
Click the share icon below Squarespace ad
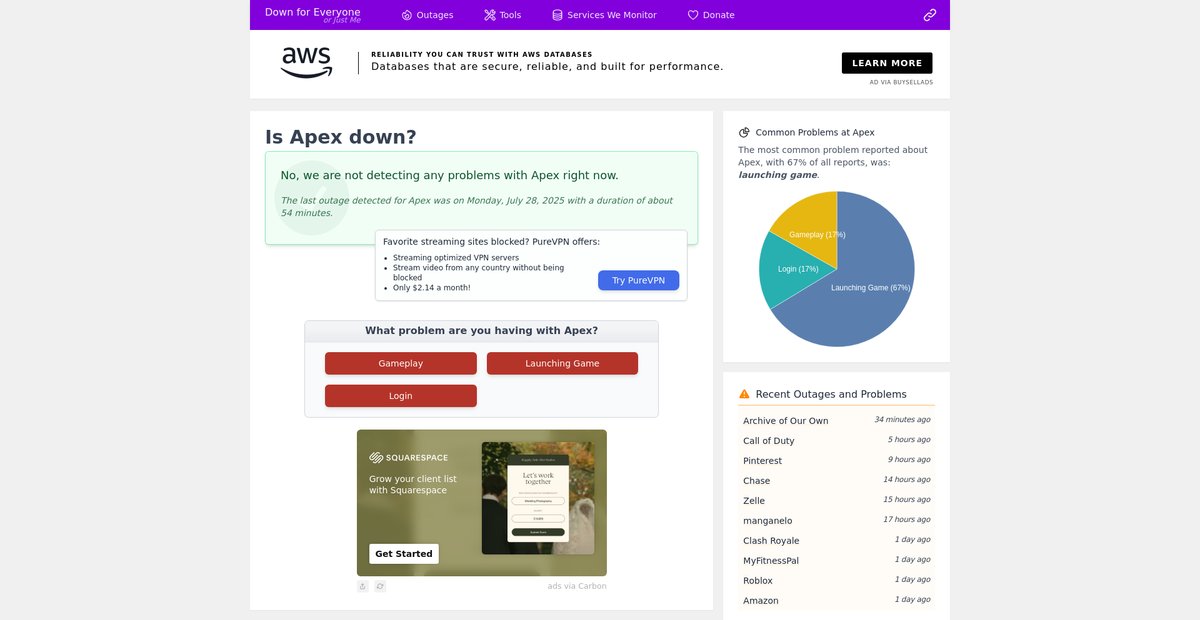[363, 586]
